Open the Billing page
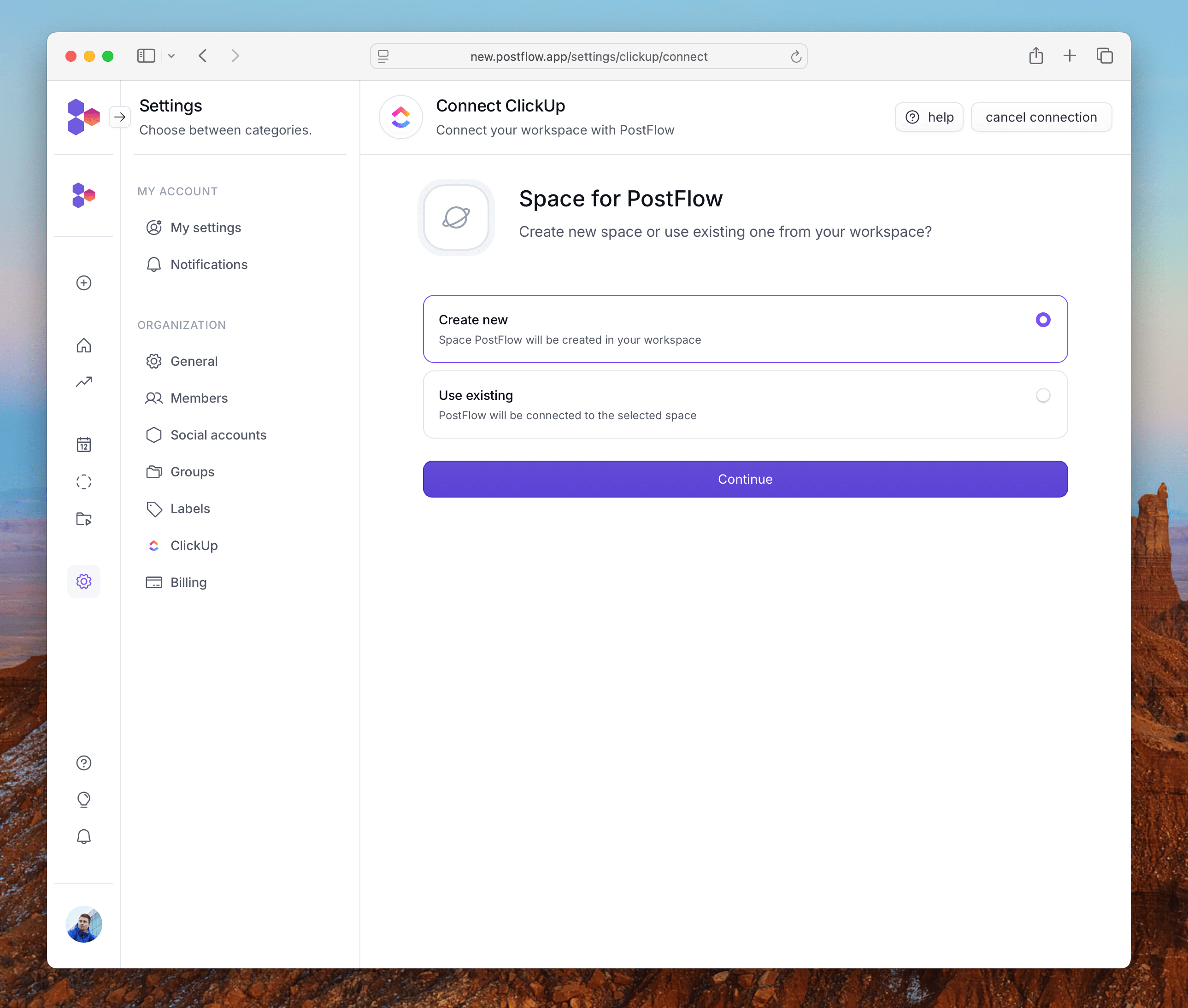Screen dimensions: 1188x1008 coord(176,582)
